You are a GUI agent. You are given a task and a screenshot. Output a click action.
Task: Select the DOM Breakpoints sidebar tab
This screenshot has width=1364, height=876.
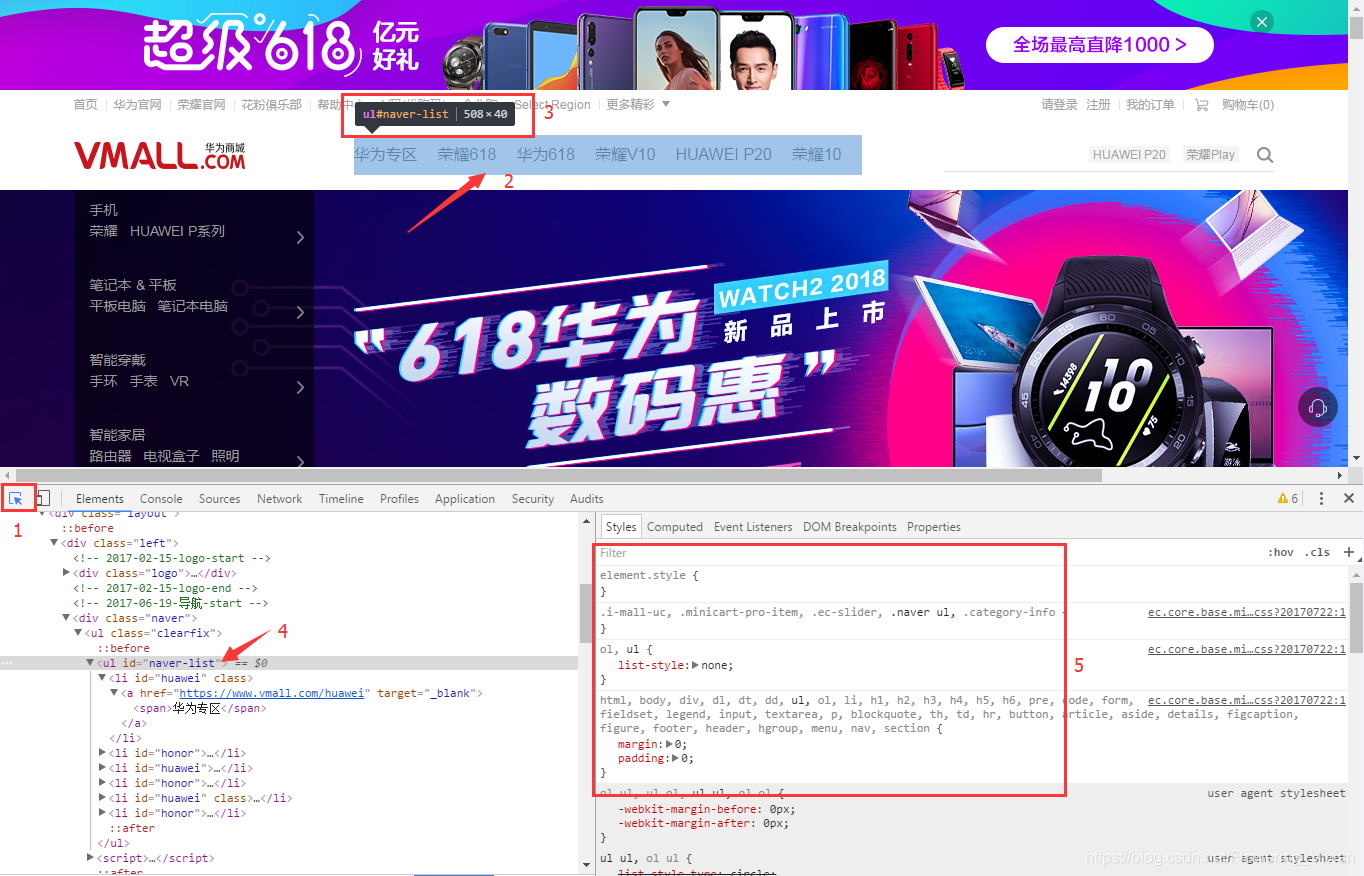click(x=850, y=527)
